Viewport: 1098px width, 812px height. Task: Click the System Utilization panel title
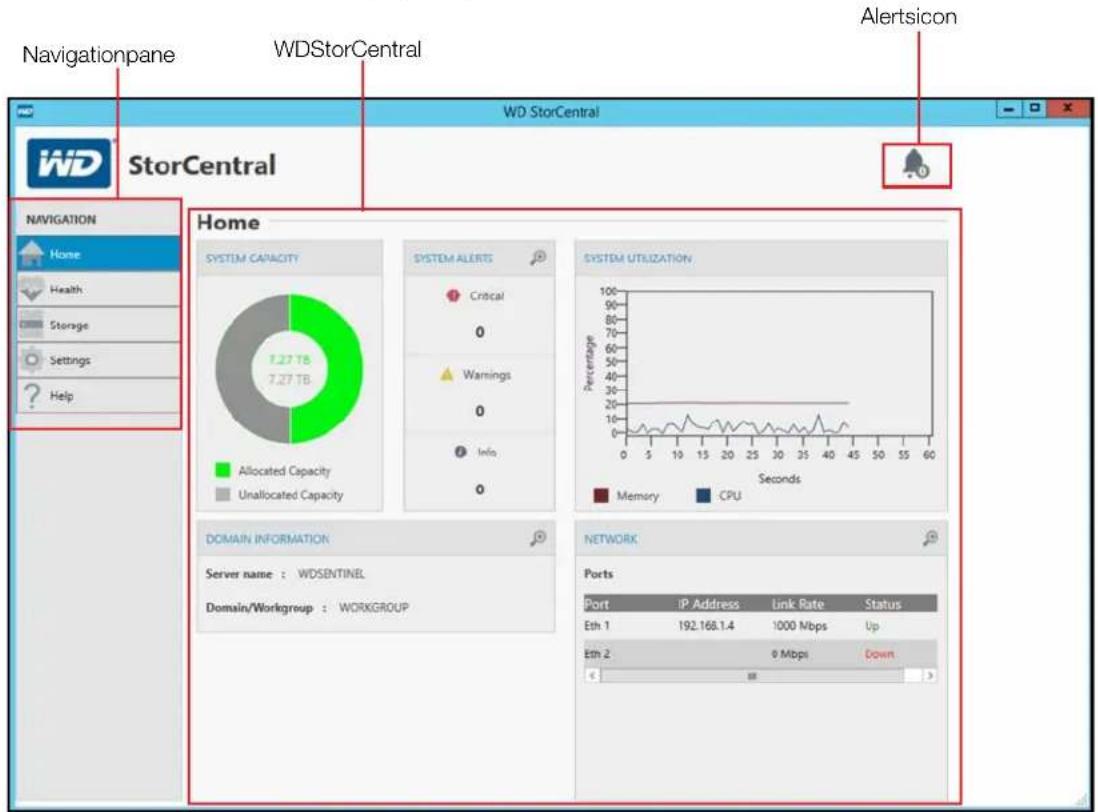tap(638, 258)
